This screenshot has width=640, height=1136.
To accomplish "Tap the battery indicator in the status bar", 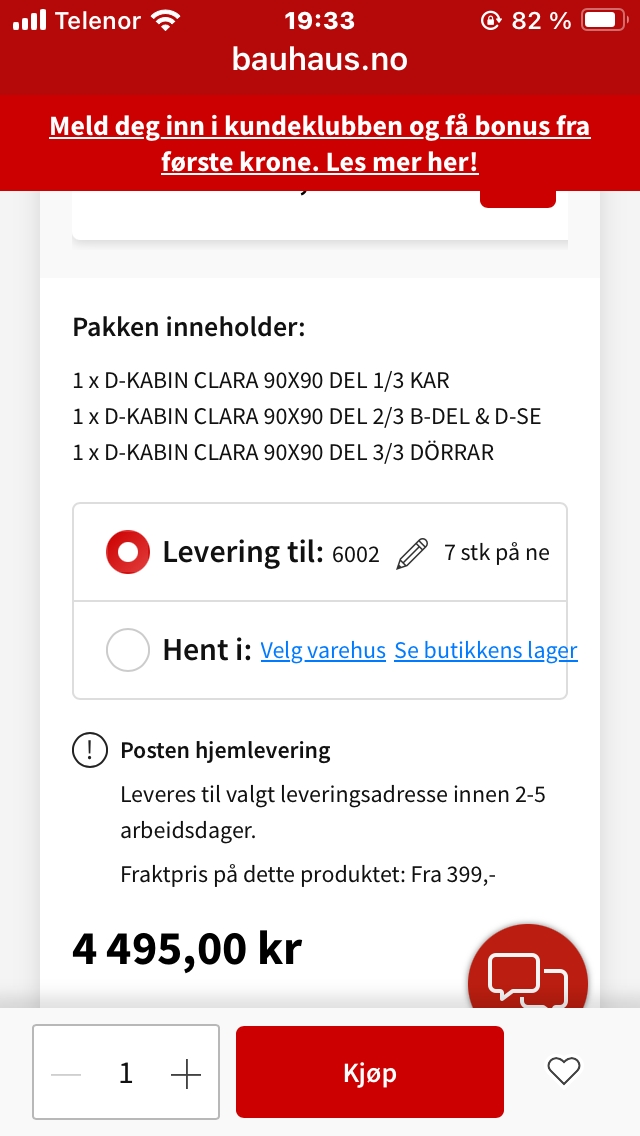I will (x=600, y=17).
